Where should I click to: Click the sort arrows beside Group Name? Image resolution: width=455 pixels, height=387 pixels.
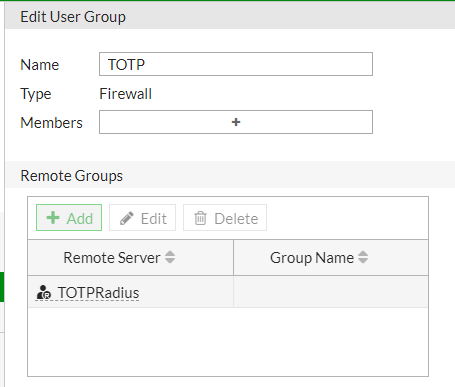coord(363,257)
